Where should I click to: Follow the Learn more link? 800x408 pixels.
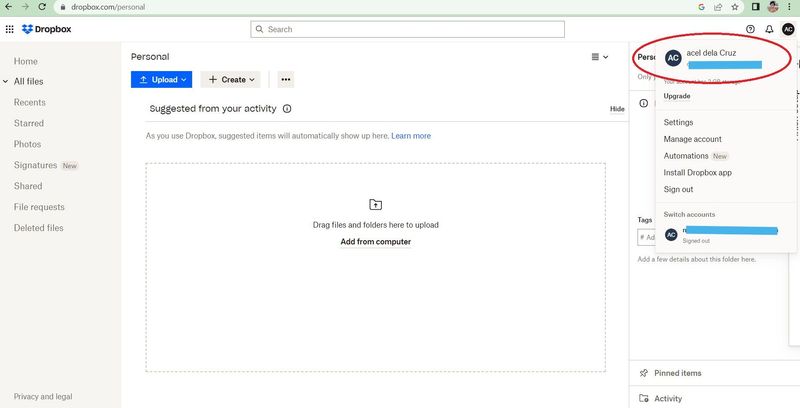tap(411, 136)
